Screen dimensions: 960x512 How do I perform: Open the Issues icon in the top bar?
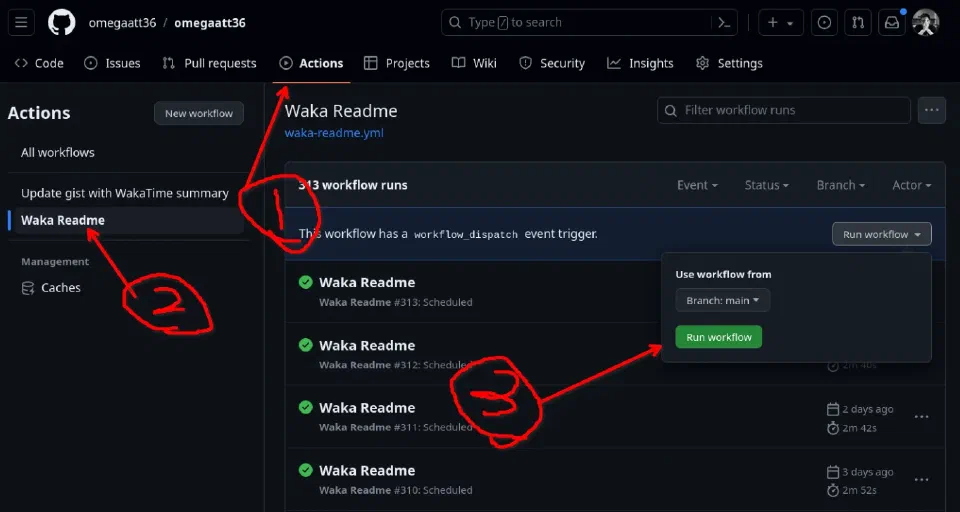(x=825, y=23)
